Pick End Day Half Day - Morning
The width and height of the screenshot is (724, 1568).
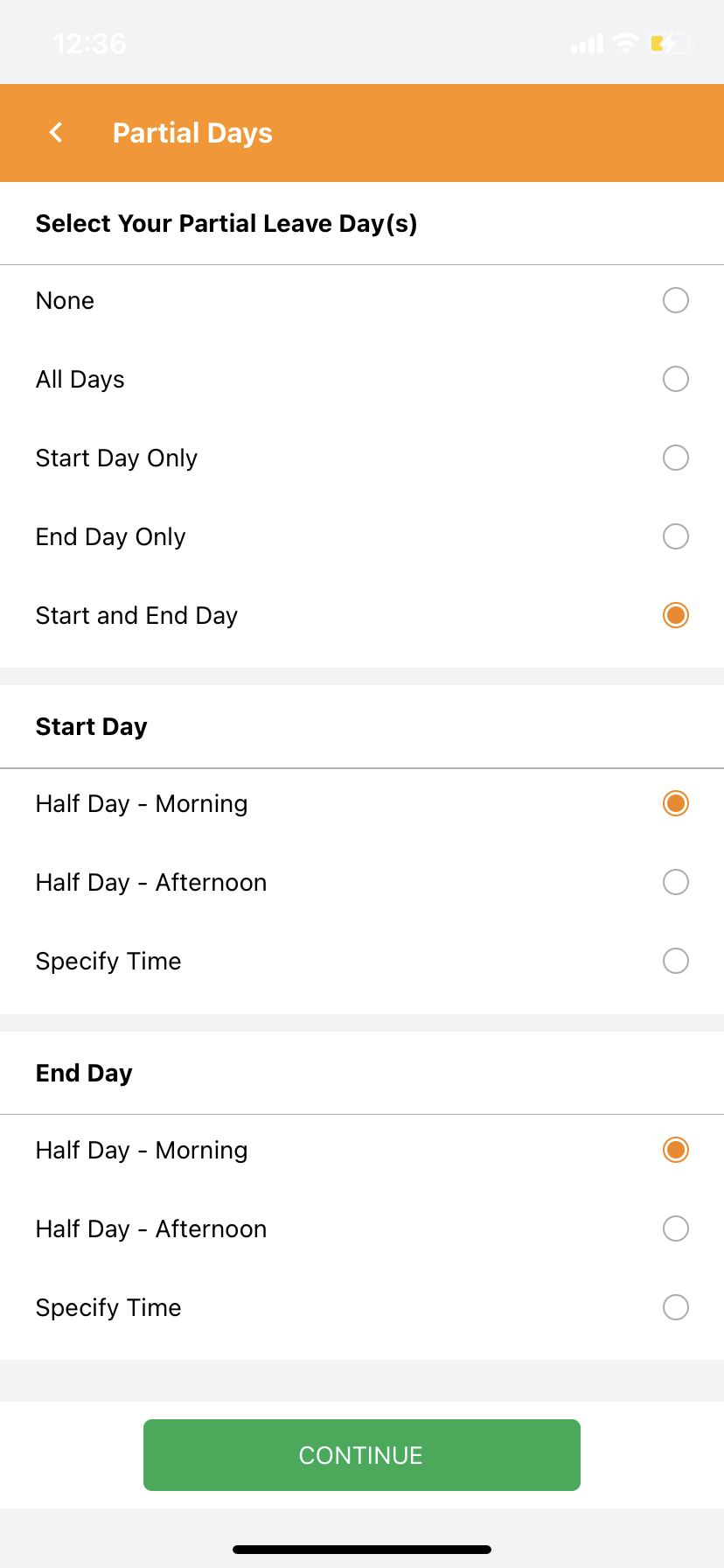coord(675,1150)
